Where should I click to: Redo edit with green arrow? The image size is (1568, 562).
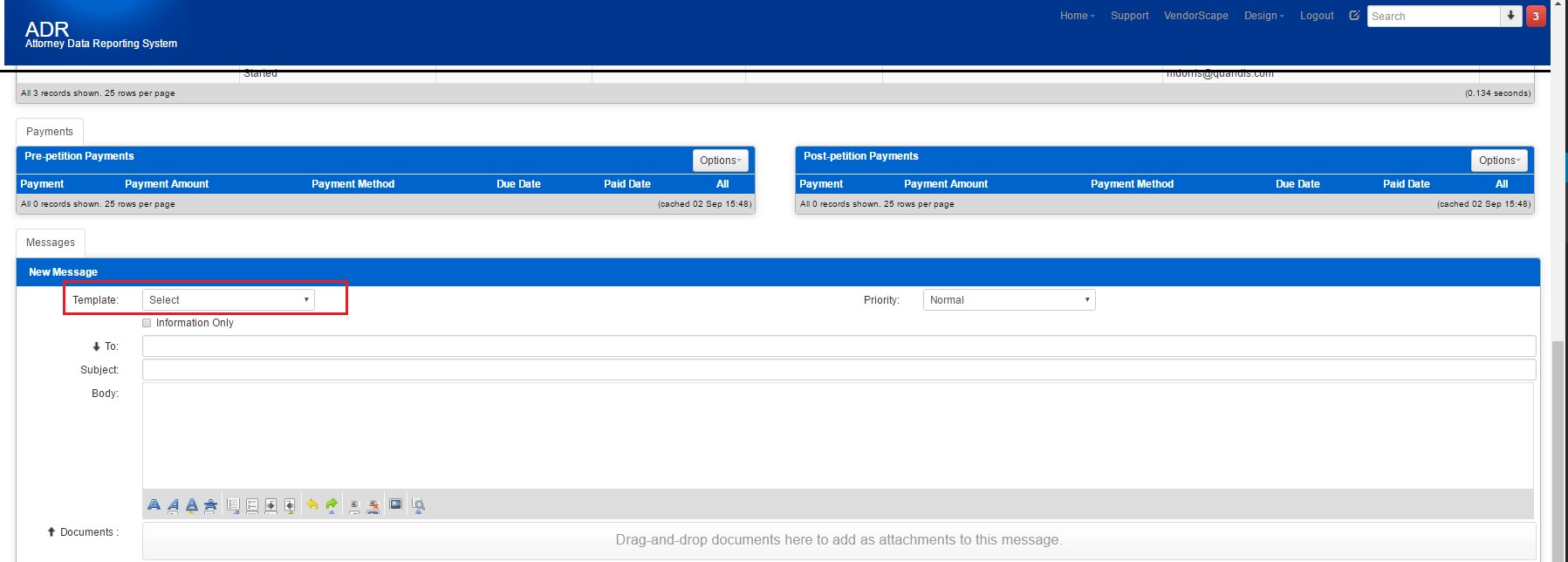[x=332, y=505]
